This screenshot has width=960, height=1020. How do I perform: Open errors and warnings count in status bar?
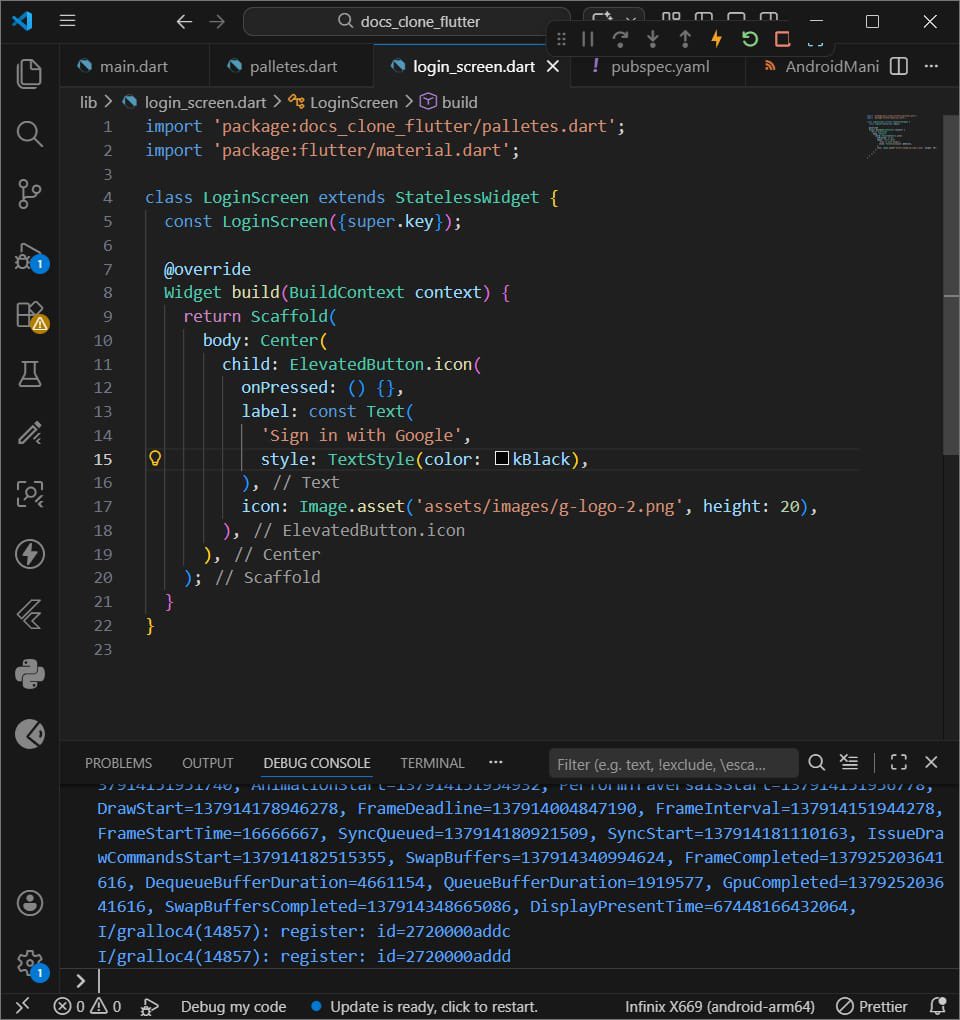point(87,1006)
